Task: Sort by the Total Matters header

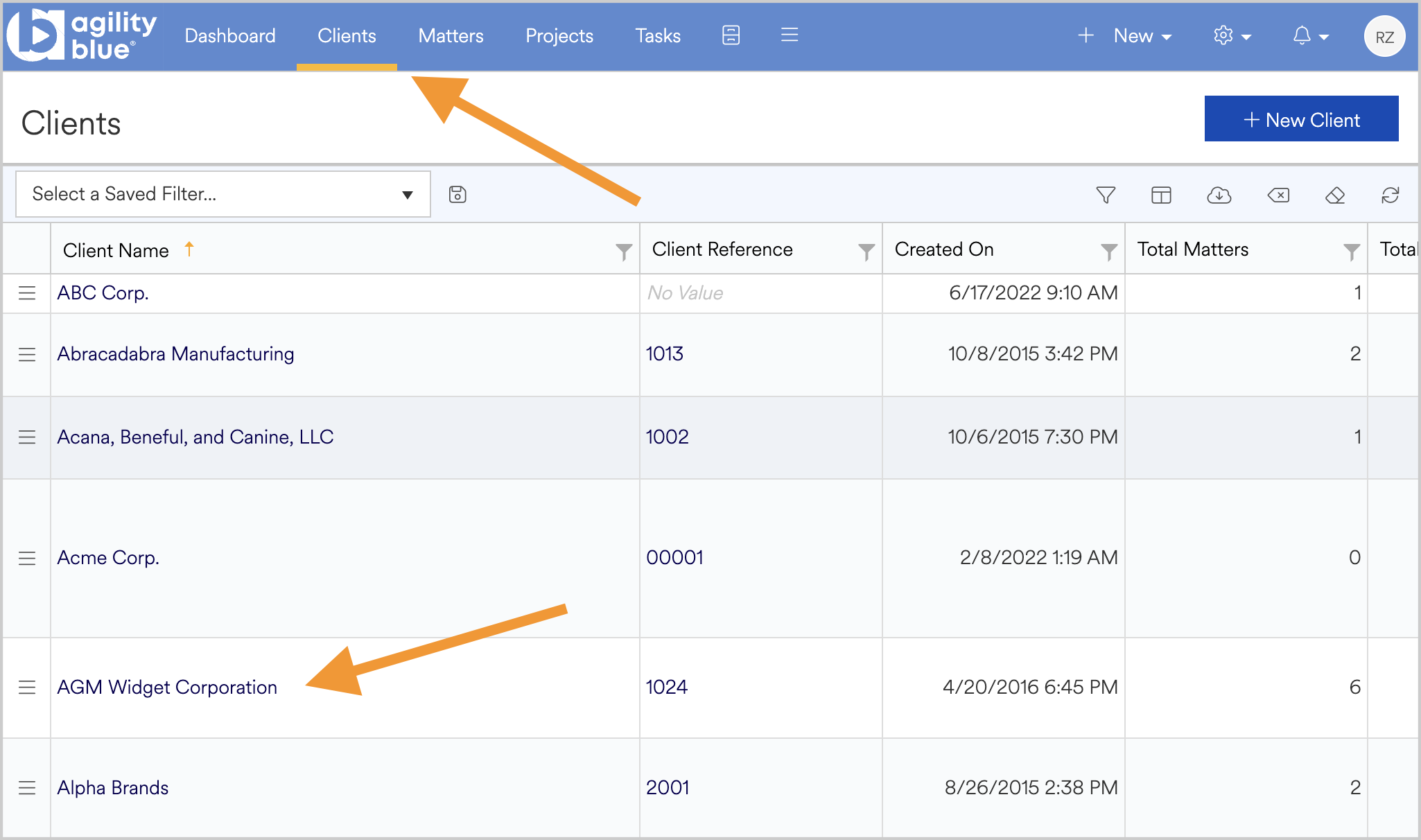Action: pyautogui.click(x=1192, y=250)
